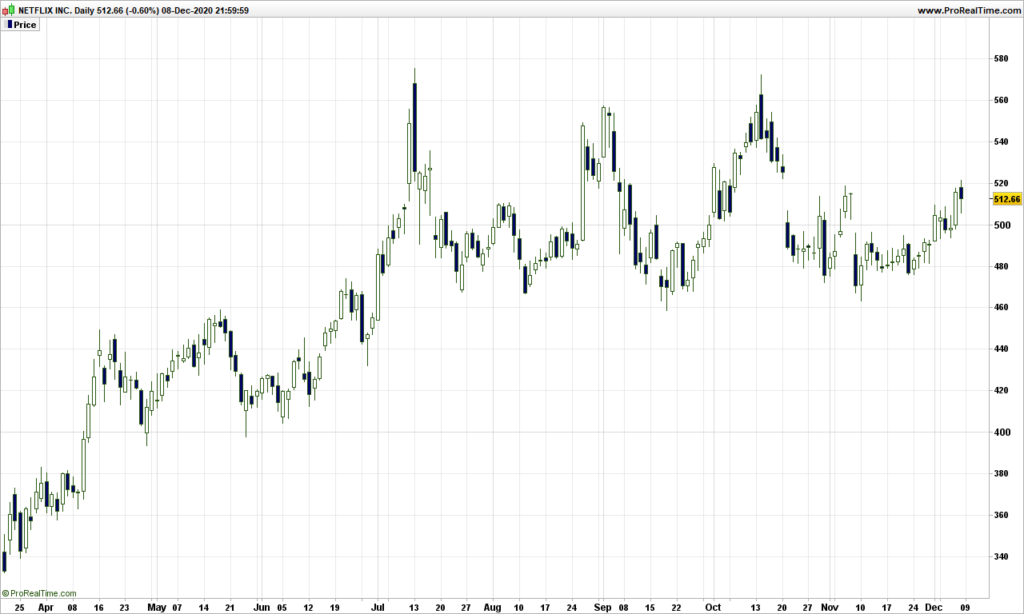Click the tallest July candlestick near 570
This screenshot has width=1024, height=614.
pos(415,127)
